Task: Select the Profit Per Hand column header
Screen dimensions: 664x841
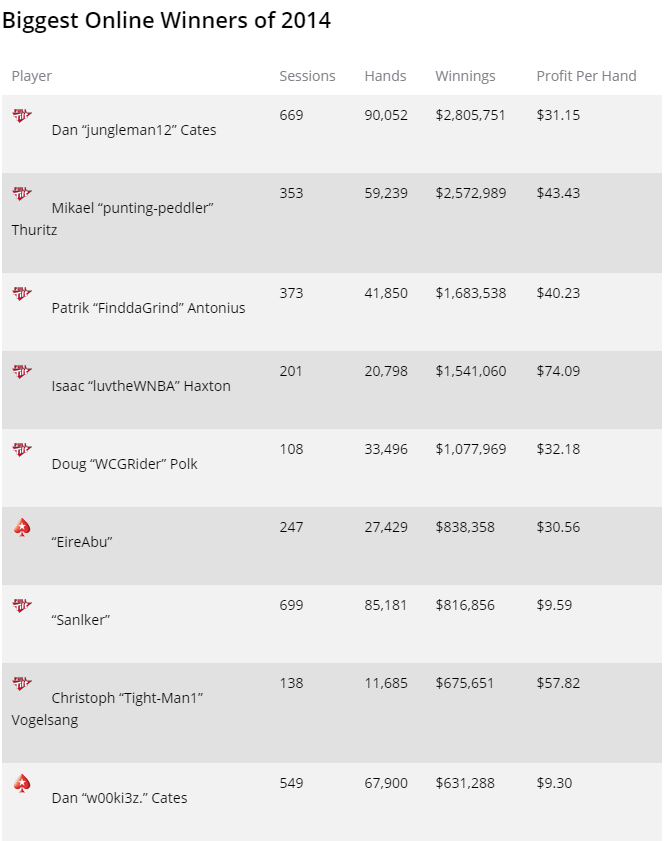Action: click(586, 76)
